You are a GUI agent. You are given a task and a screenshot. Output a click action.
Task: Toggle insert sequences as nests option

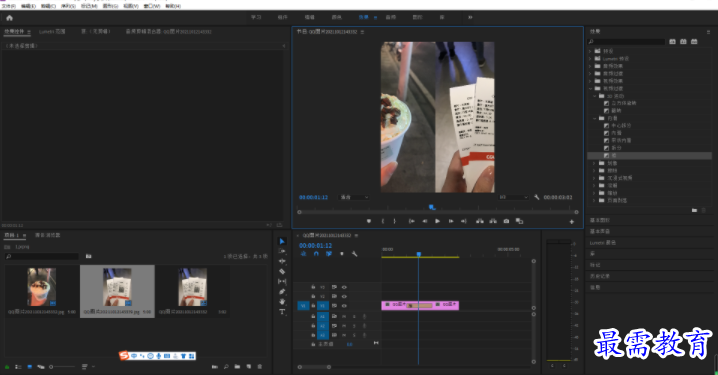303,254
